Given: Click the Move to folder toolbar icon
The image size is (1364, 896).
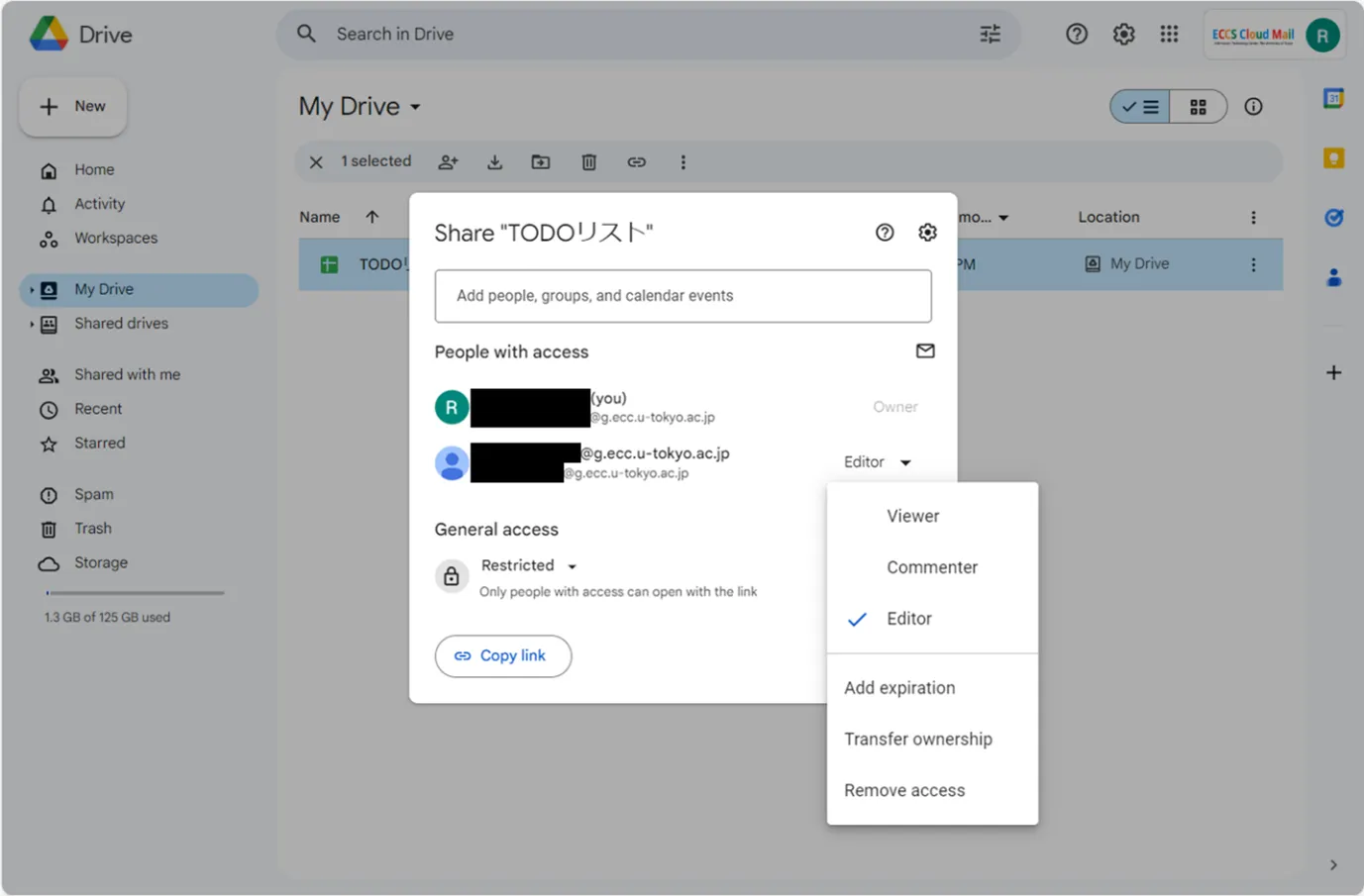Looking at the screenshot, I should coord(541,161).
